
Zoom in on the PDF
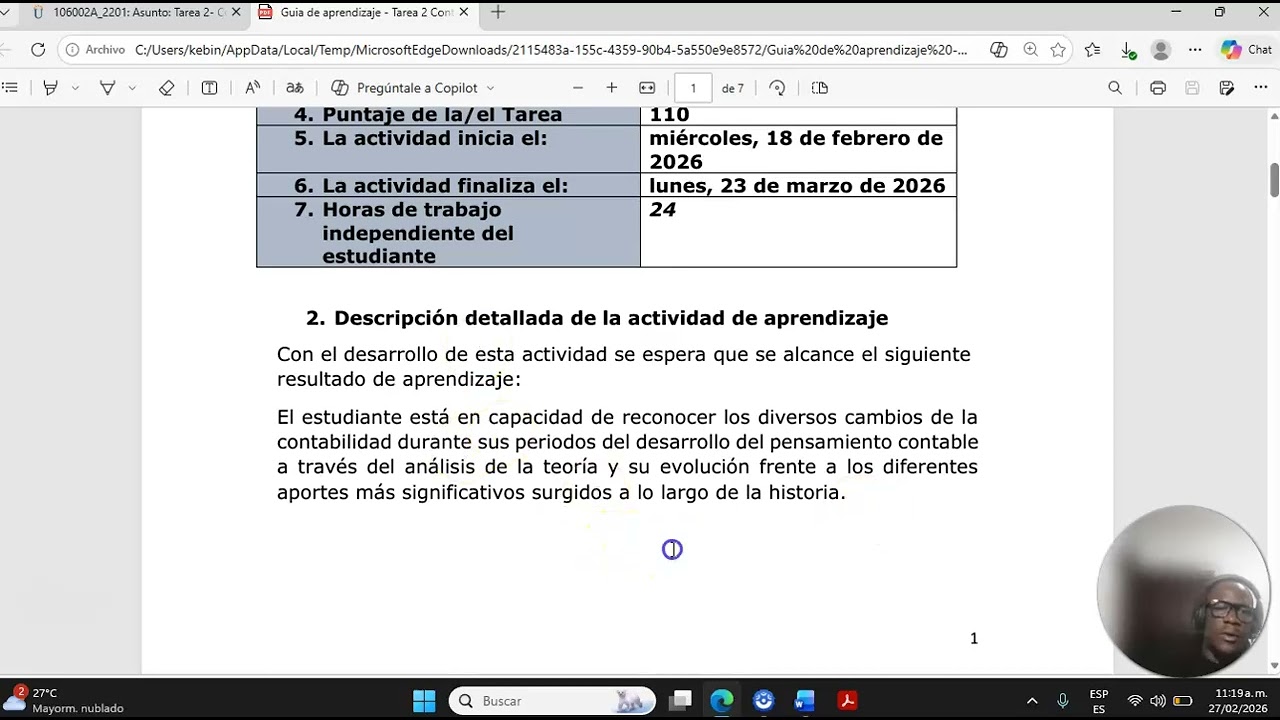tap(612, 88)
